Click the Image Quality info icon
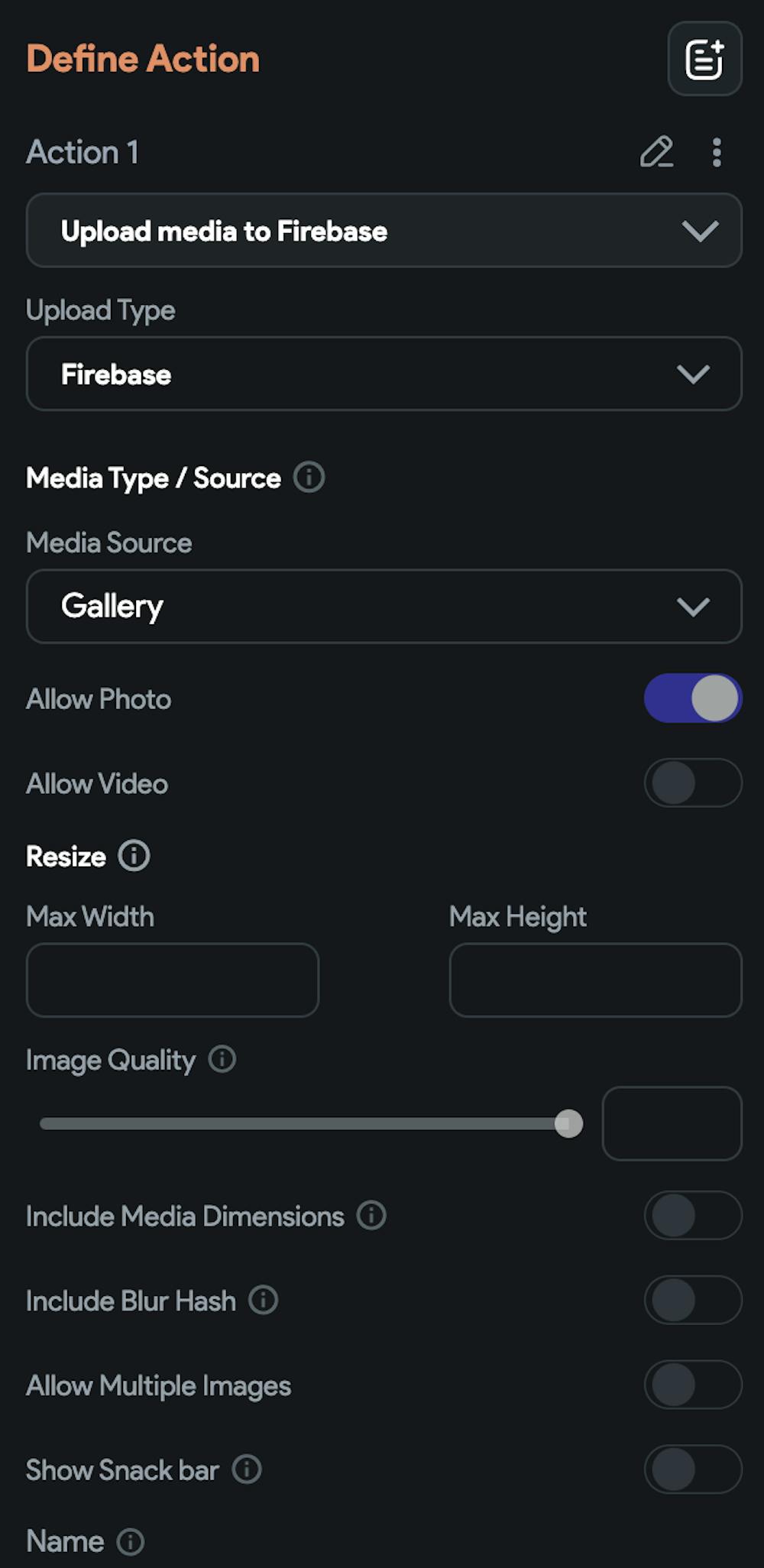Viewport: 764px width, 1568px height. (x=222, y=1059)
